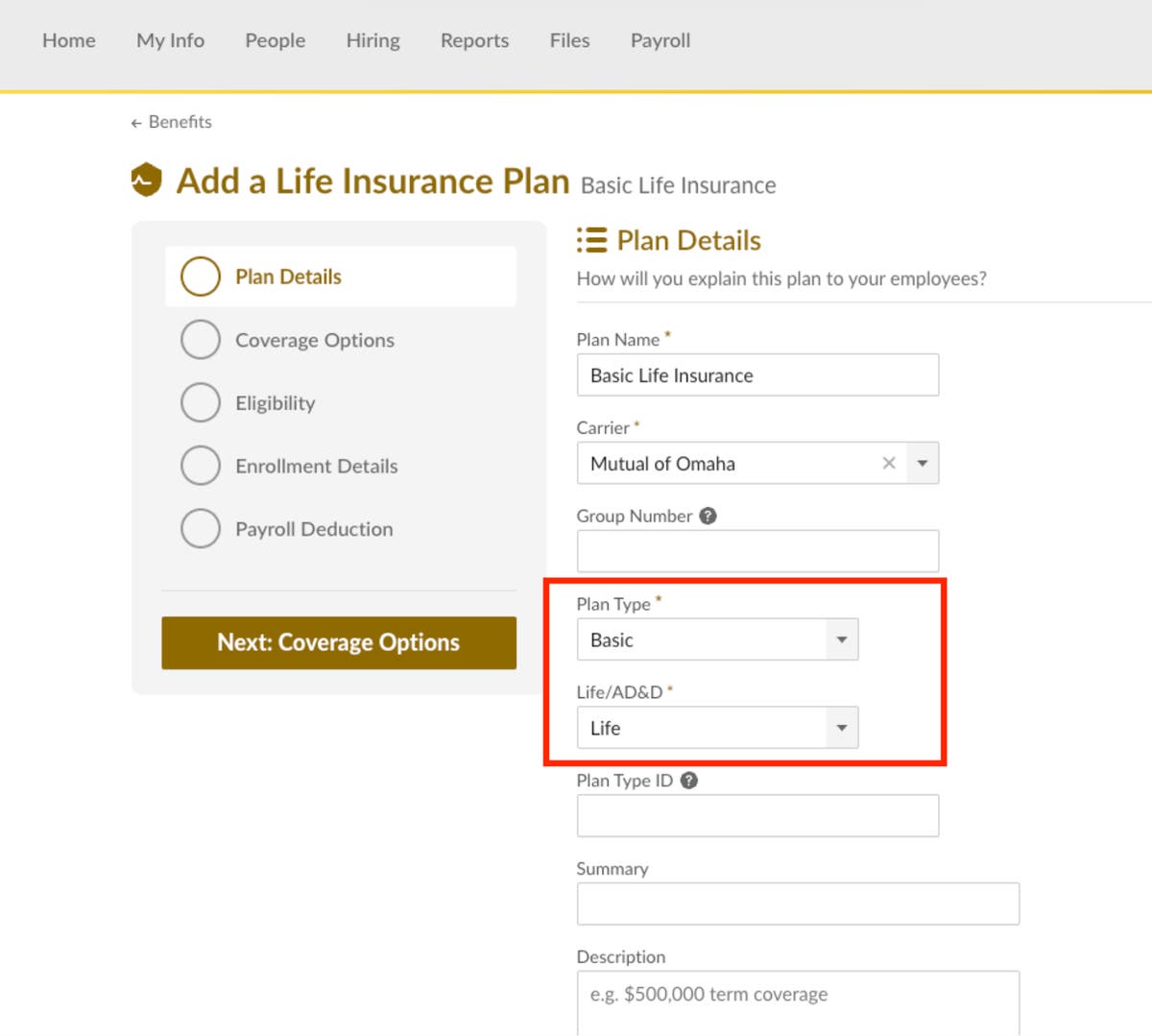The image size is (1152, 1036).
Task: Click the Plan Details list icon
Action: click(x=589, y=240)
